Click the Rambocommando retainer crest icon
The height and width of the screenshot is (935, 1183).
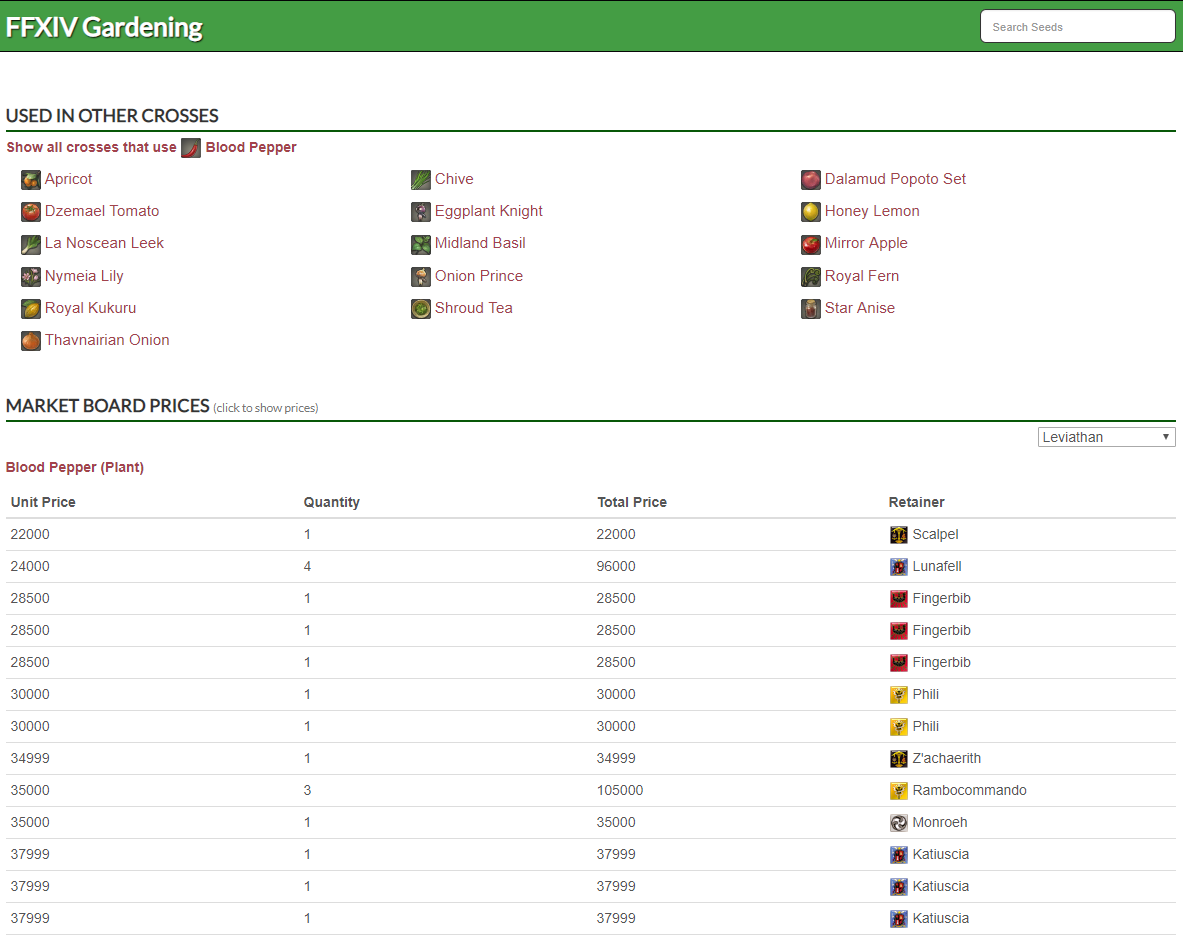click(x=899, y=791)
